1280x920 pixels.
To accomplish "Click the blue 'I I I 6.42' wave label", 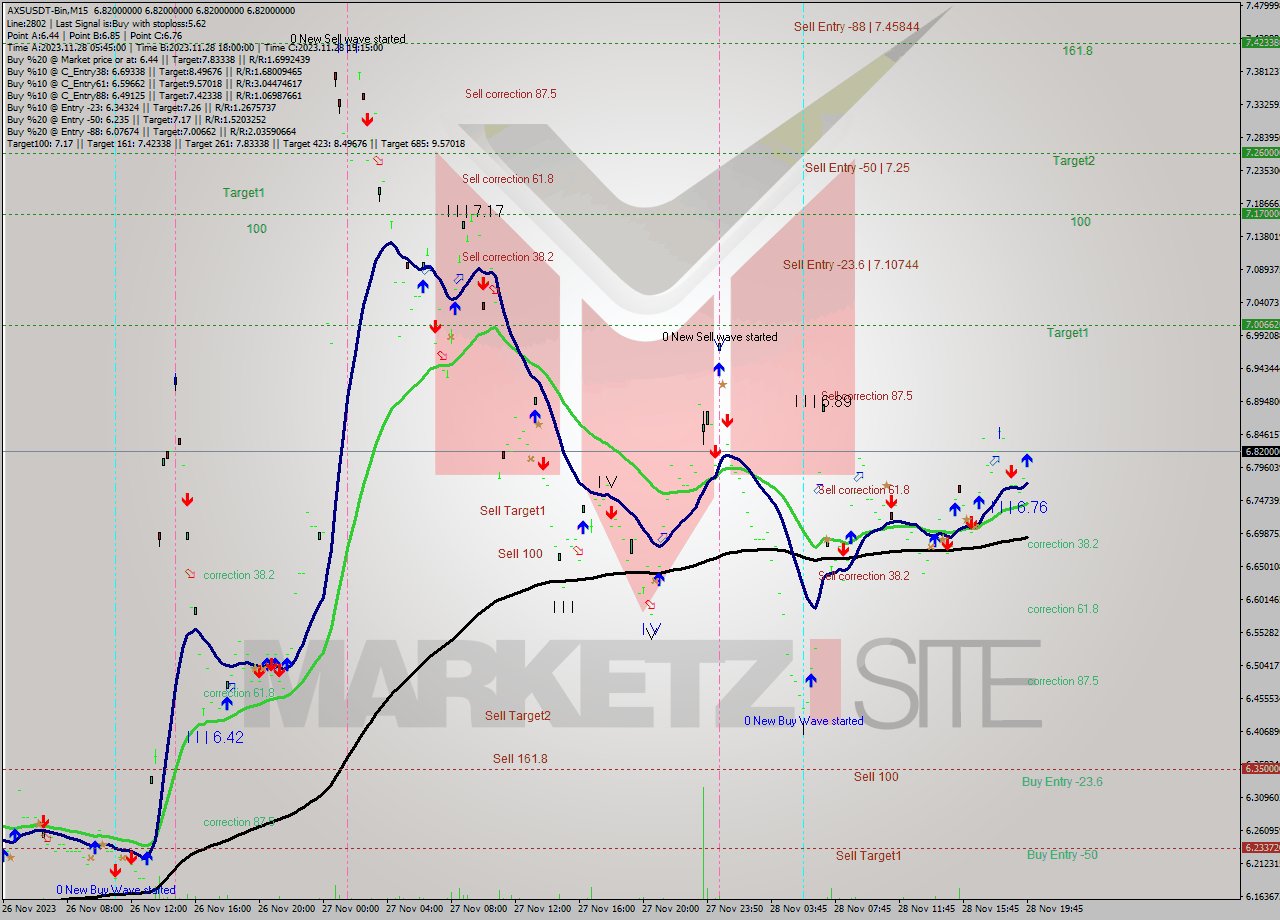I will coord(215,737).
